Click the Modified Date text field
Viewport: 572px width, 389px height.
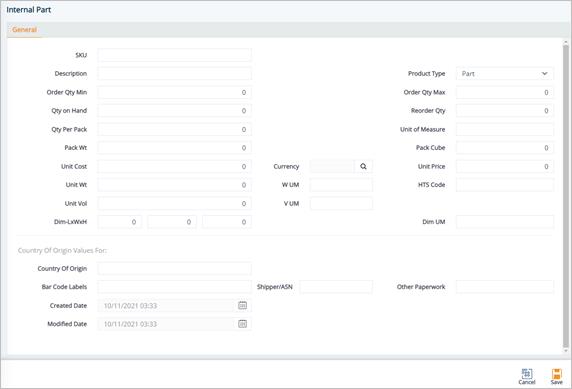tap(166, 324)
